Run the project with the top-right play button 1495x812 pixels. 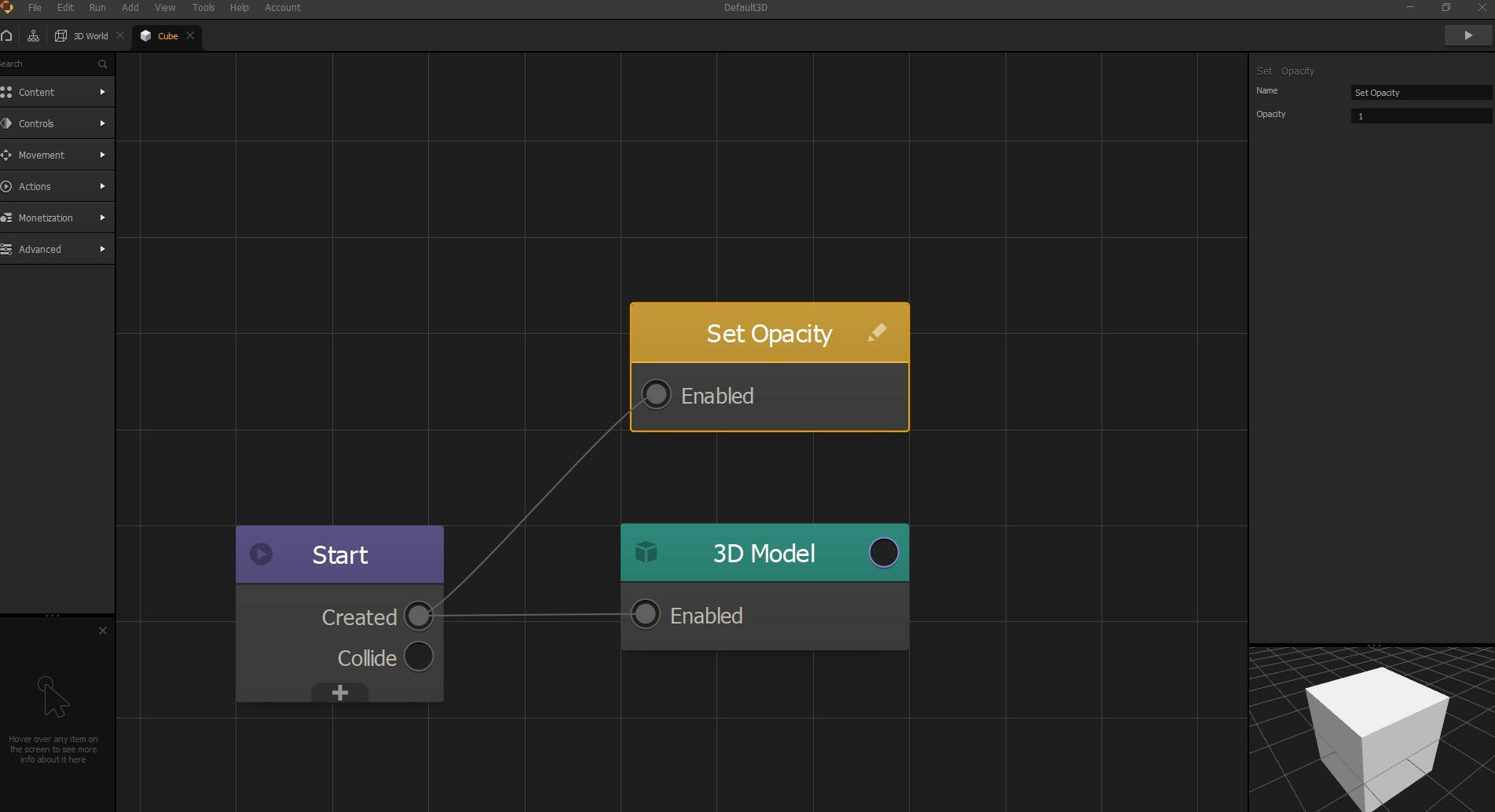pos(1468,35)
